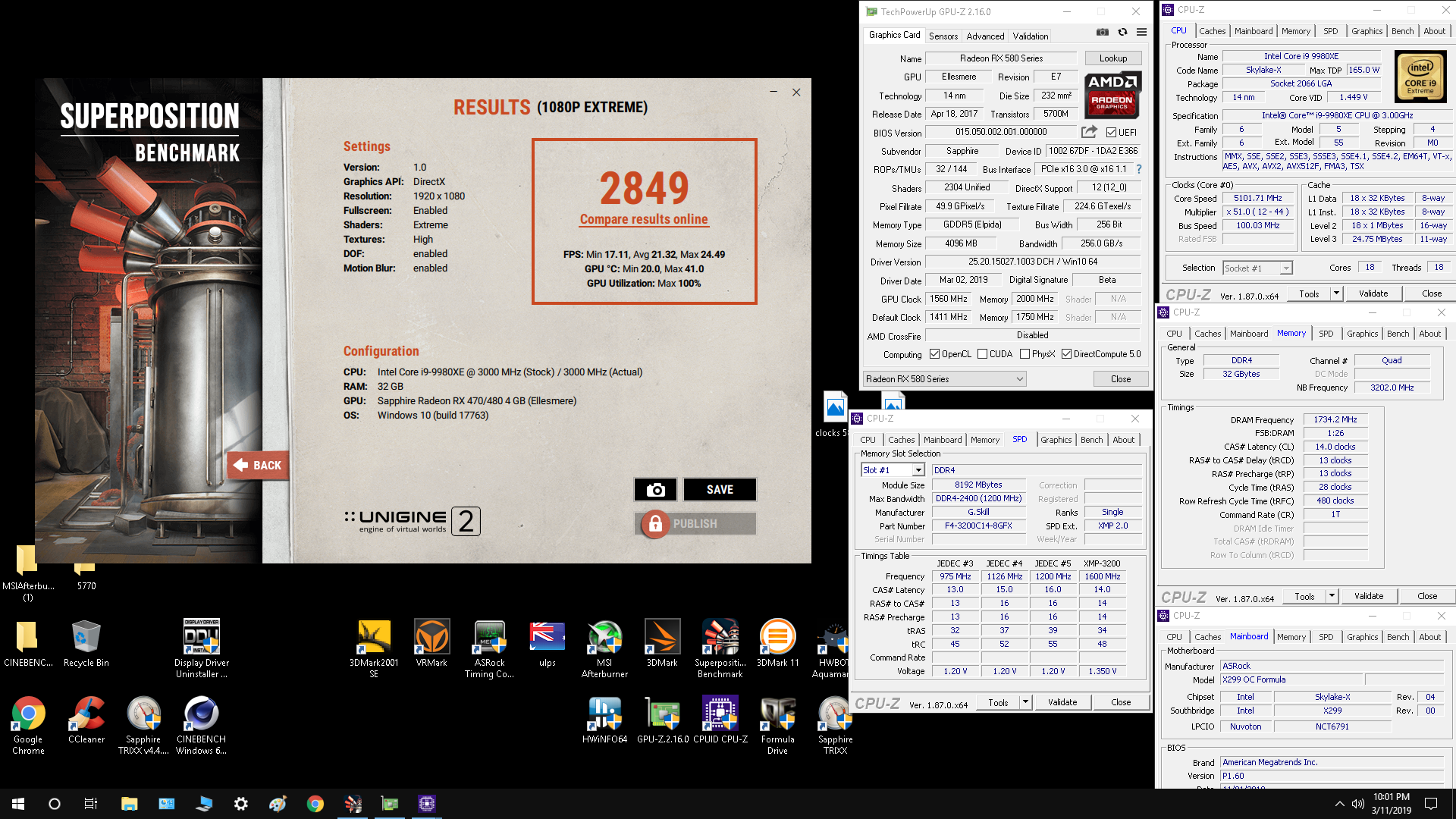This screenshot has width=1456, height=819.
Task: Click Windows Start button on taskbar
Action: coord(18,804)
